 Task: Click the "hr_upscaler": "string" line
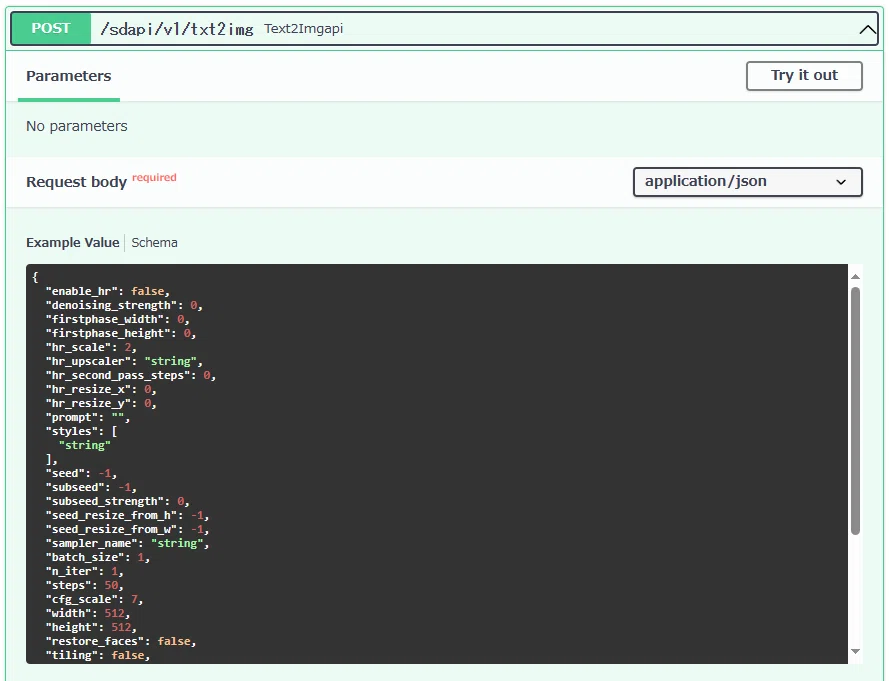[x=124, y=361]
